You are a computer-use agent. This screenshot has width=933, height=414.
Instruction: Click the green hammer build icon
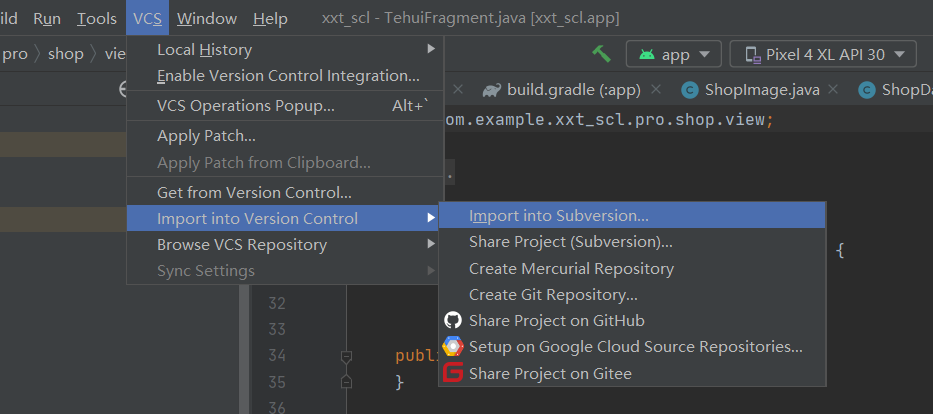(601, 54)
